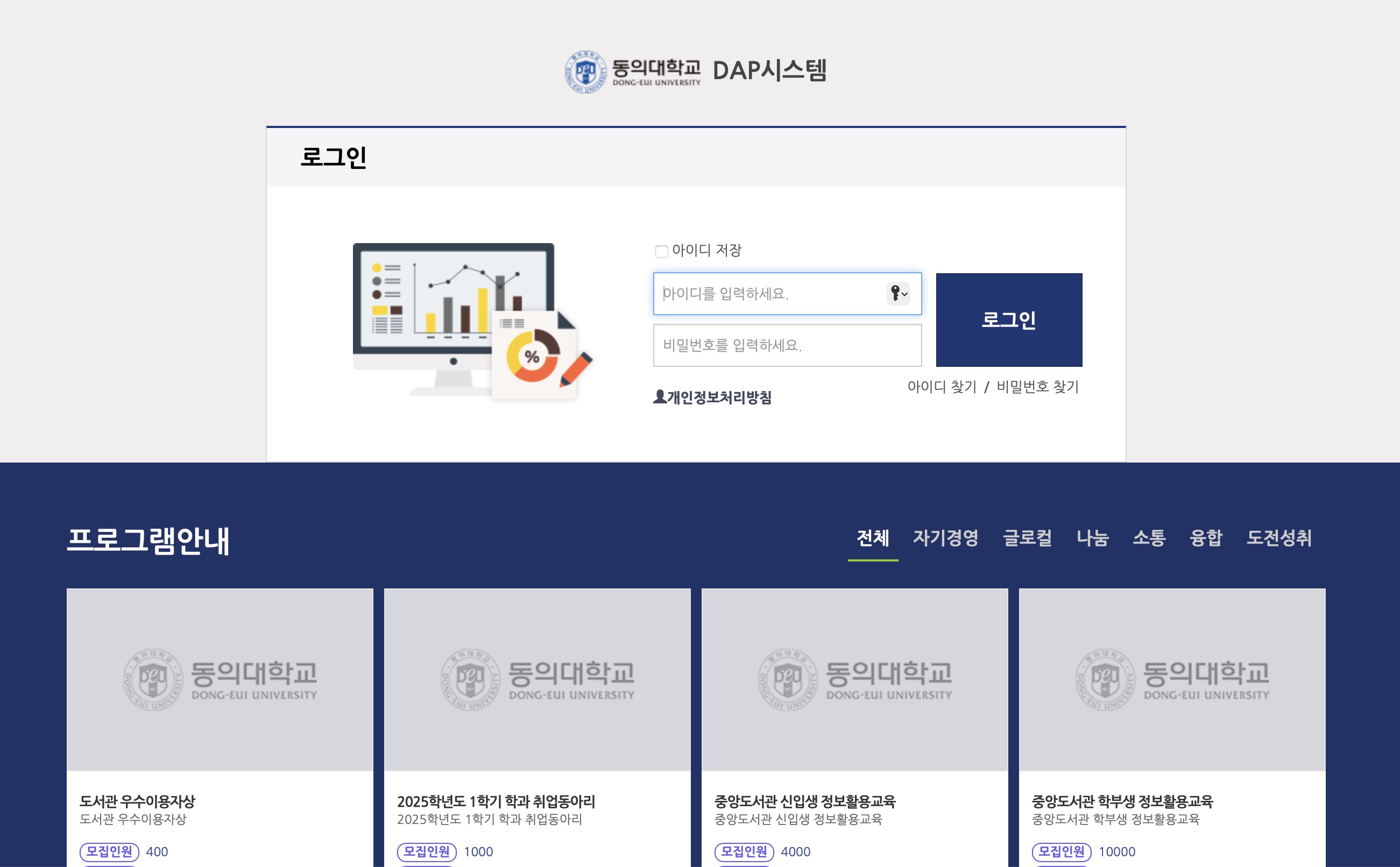This screenshot has width=1400, height=867.
Task: Focus the 아이디 input field
Action: (x=768, y=294)
